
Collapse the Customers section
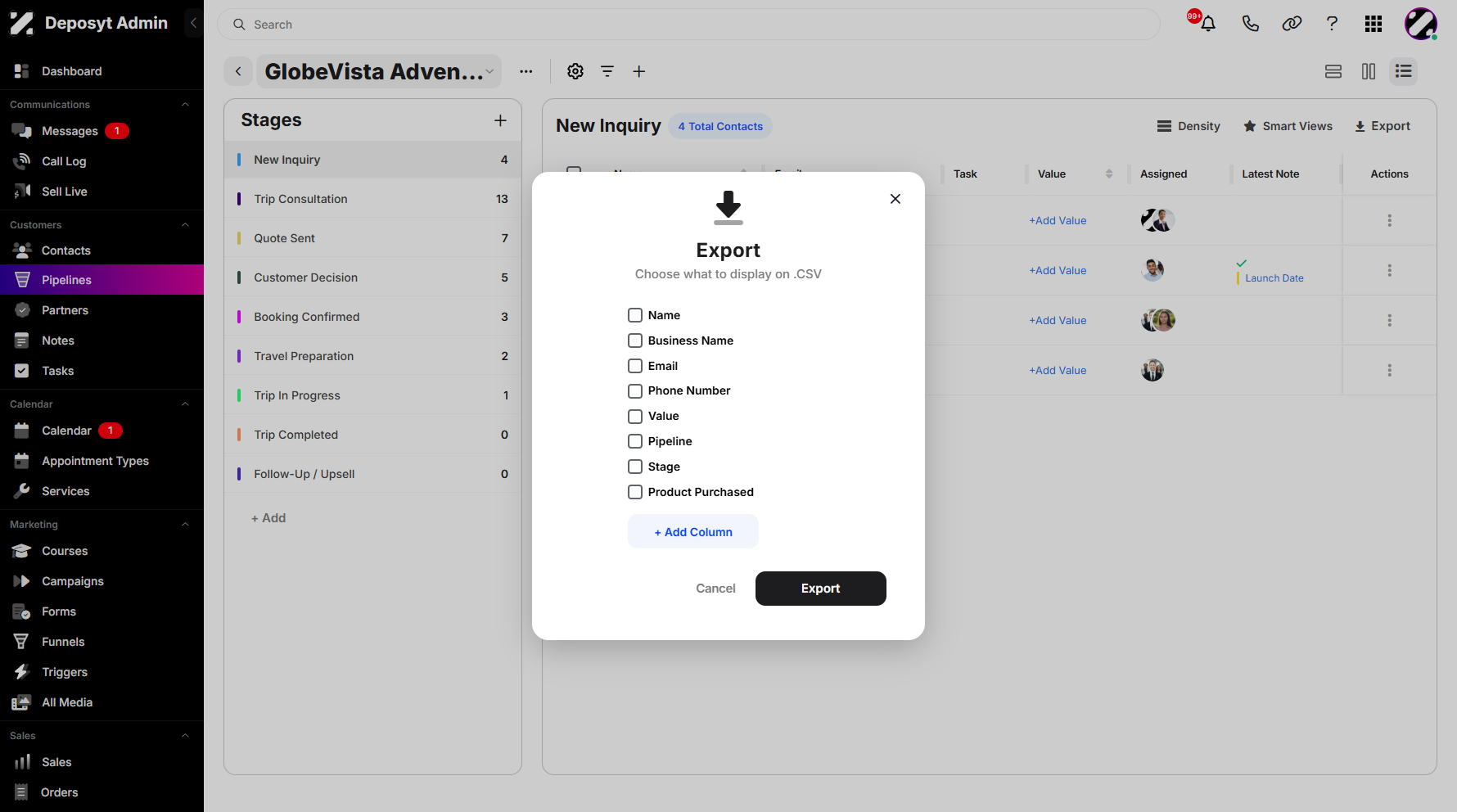[x=185, y=225]
